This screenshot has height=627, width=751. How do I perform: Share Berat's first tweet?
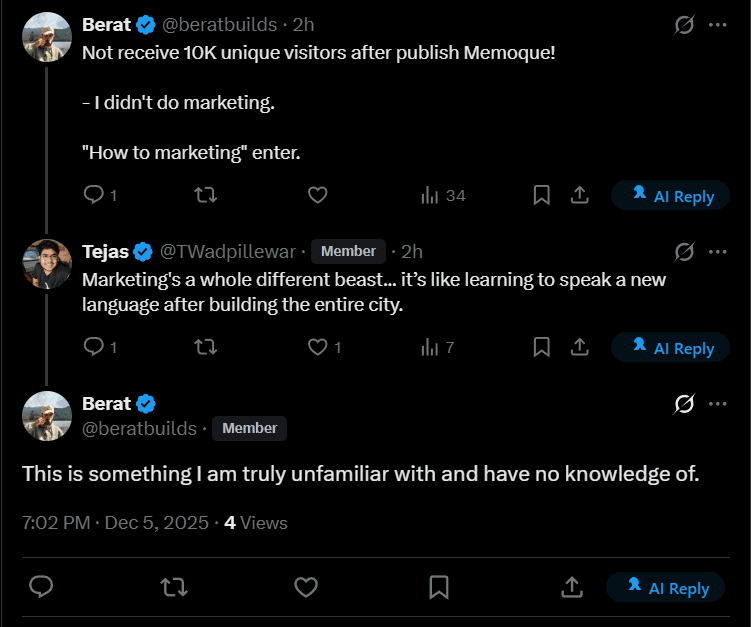pos(579,195)
